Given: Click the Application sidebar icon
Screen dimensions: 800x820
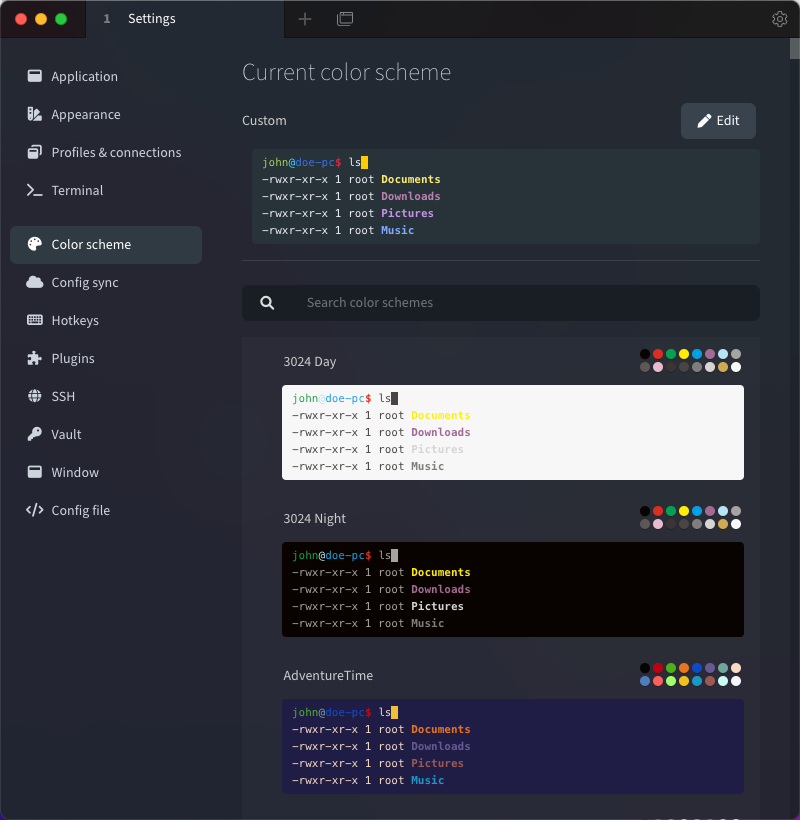Looking at the screenshot, I should tap(34, 76).
